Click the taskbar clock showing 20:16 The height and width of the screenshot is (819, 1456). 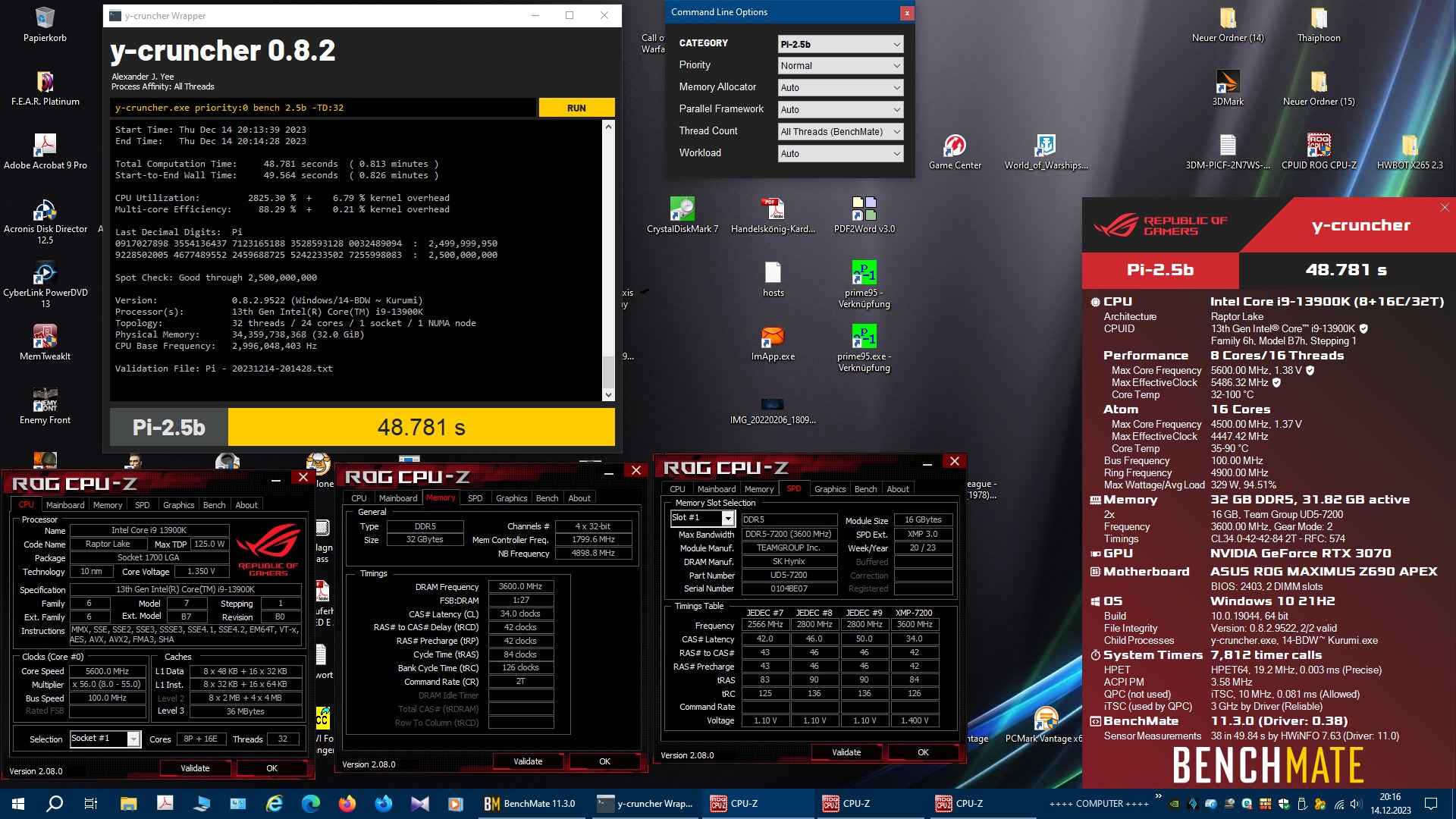pos(1391,804)
